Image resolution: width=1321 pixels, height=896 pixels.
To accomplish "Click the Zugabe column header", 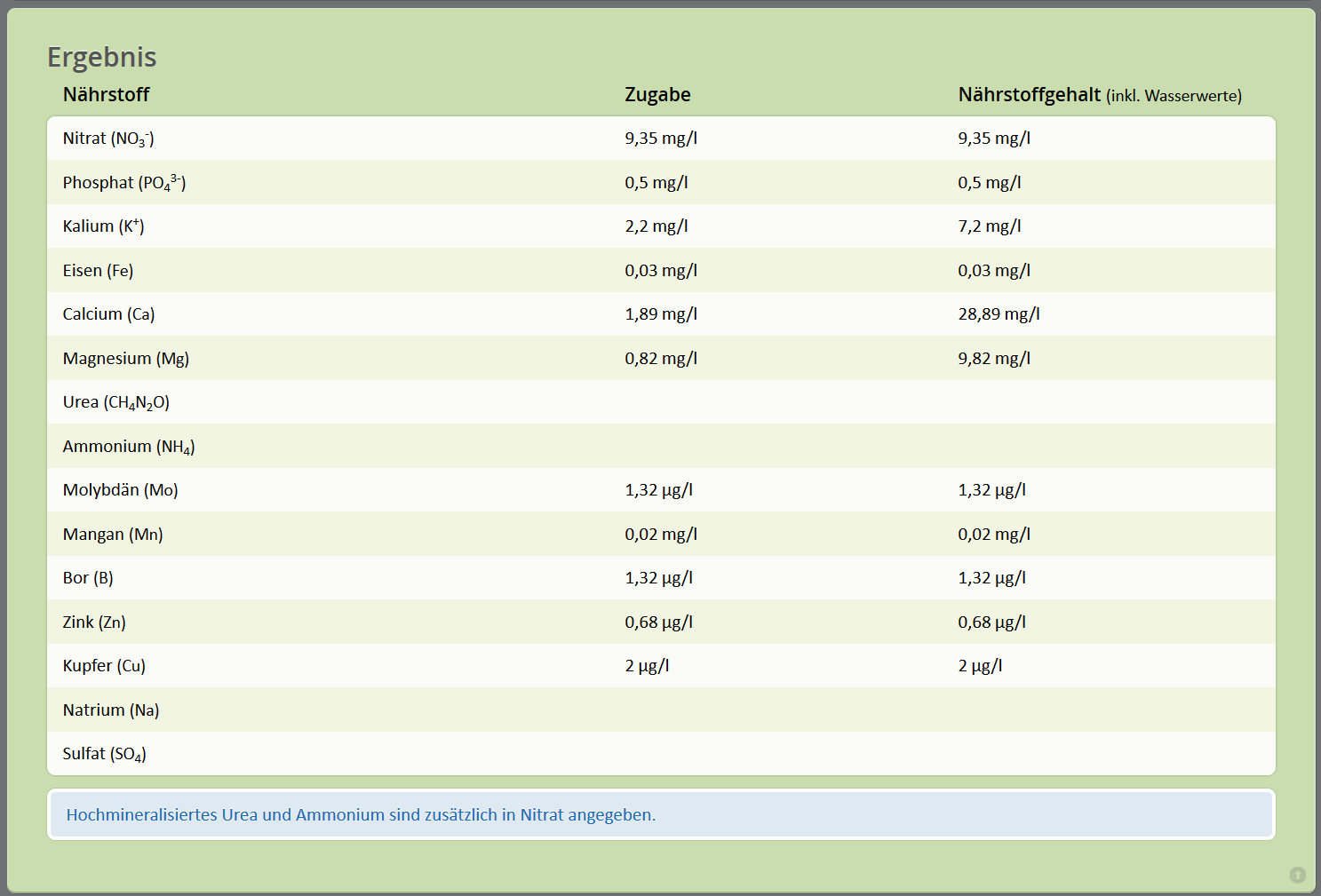I will [657, 94].
